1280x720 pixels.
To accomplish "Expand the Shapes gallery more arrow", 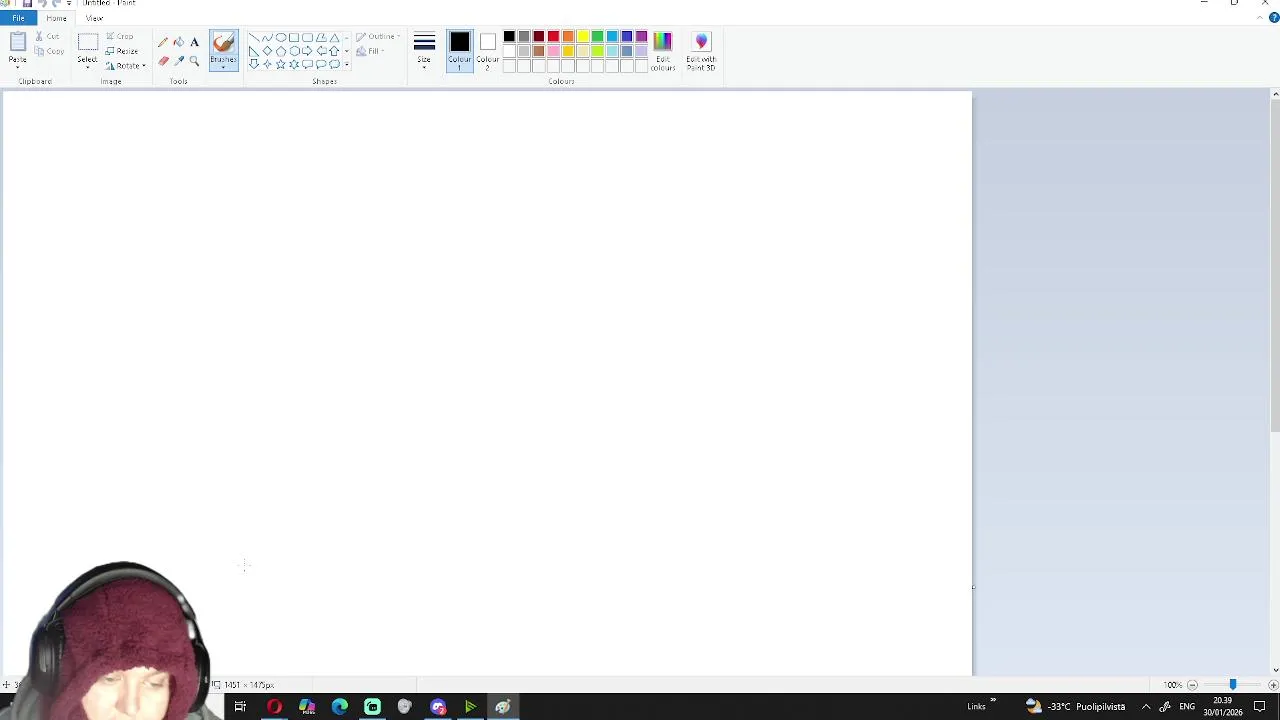I will point(346,64).
